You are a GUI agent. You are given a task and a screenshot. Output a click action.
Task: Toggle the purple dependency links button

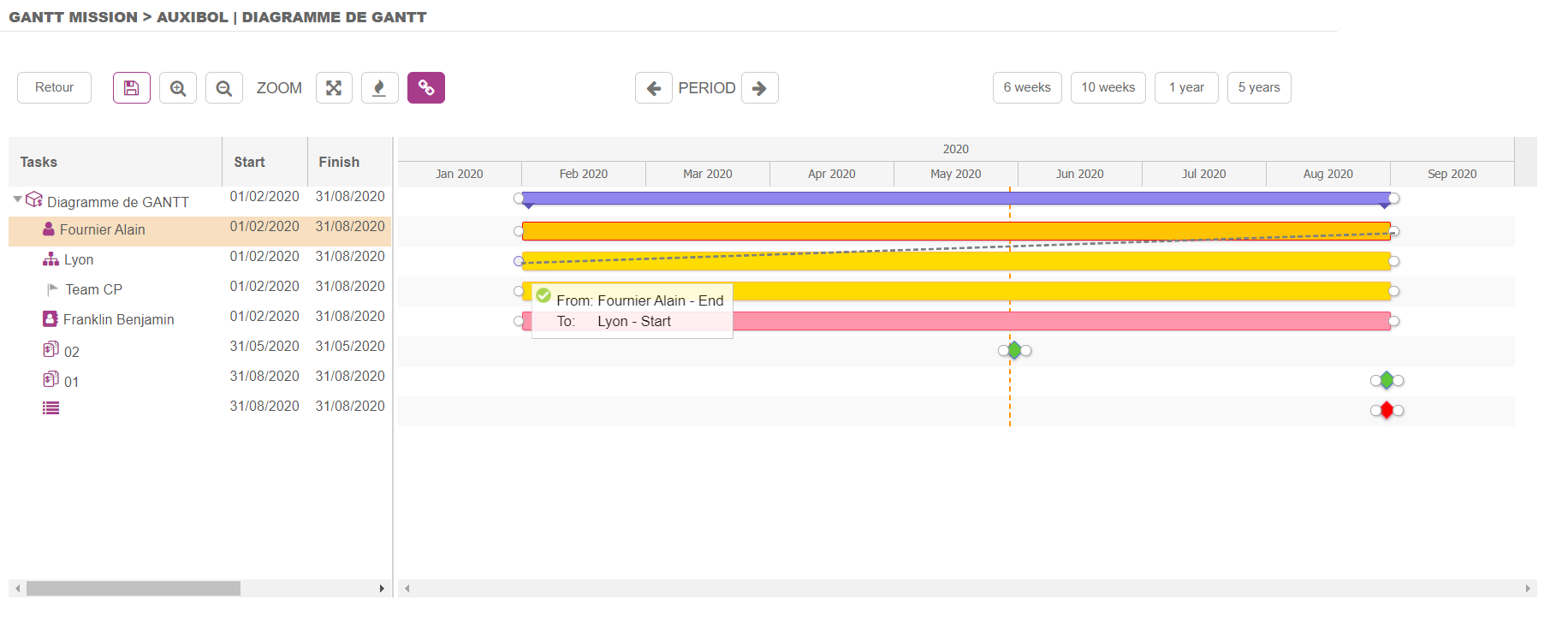pyautogui.click(x=425, y=88)
